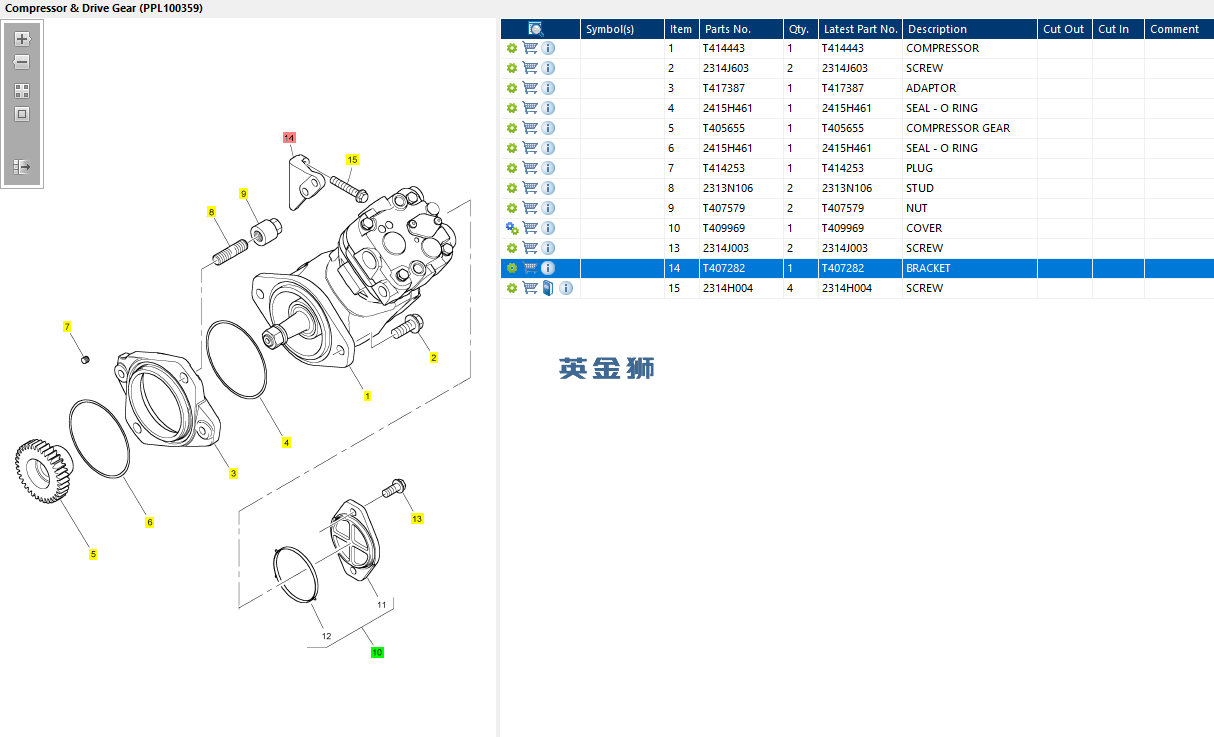Click green callout 10 cover label
1214x737 pixels.
tap(377, 652)
